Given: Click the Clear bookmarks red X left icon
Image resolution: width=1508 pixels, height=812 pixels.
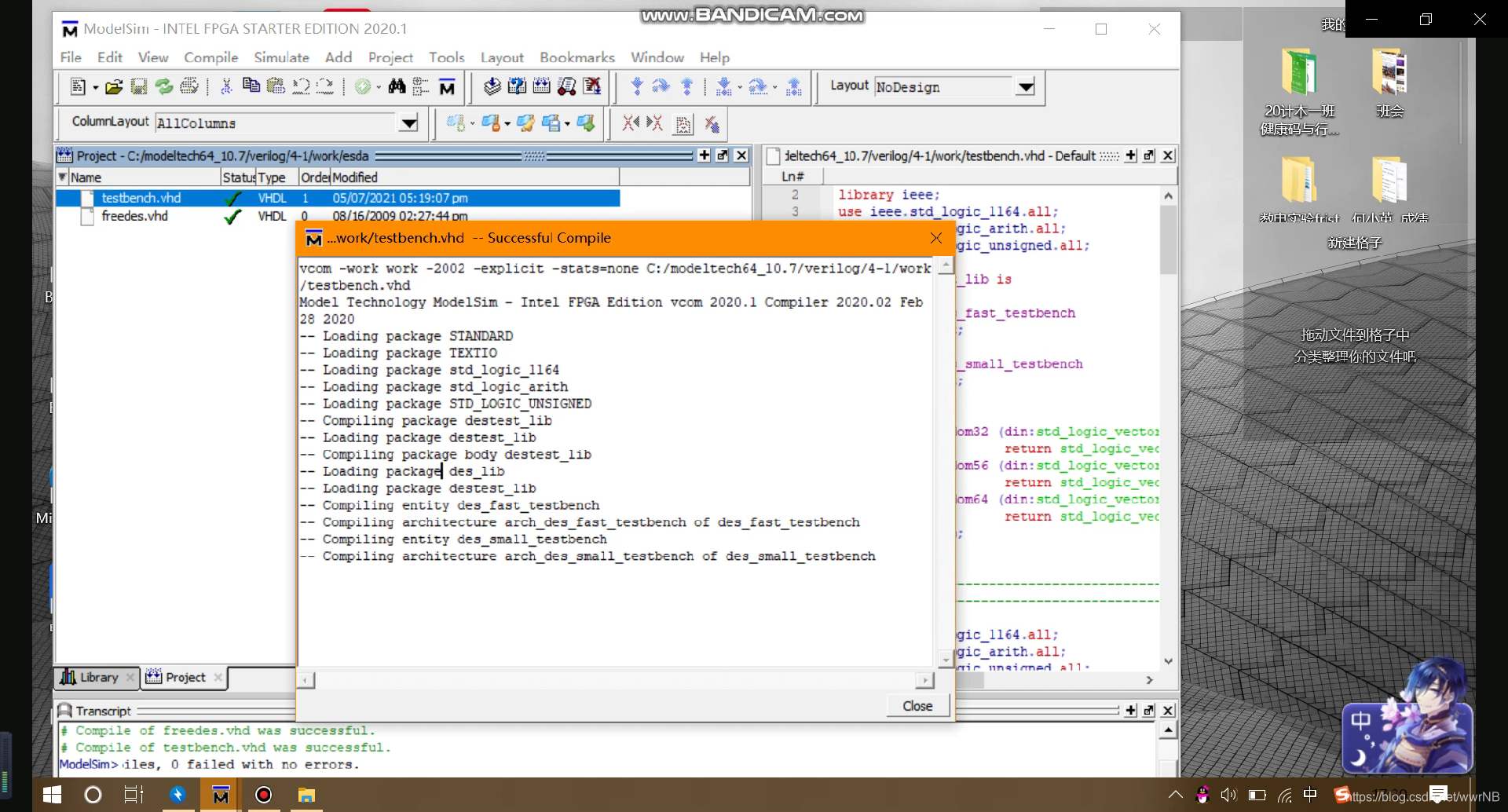Looking at the screenshot, I should tap(631, 123).
